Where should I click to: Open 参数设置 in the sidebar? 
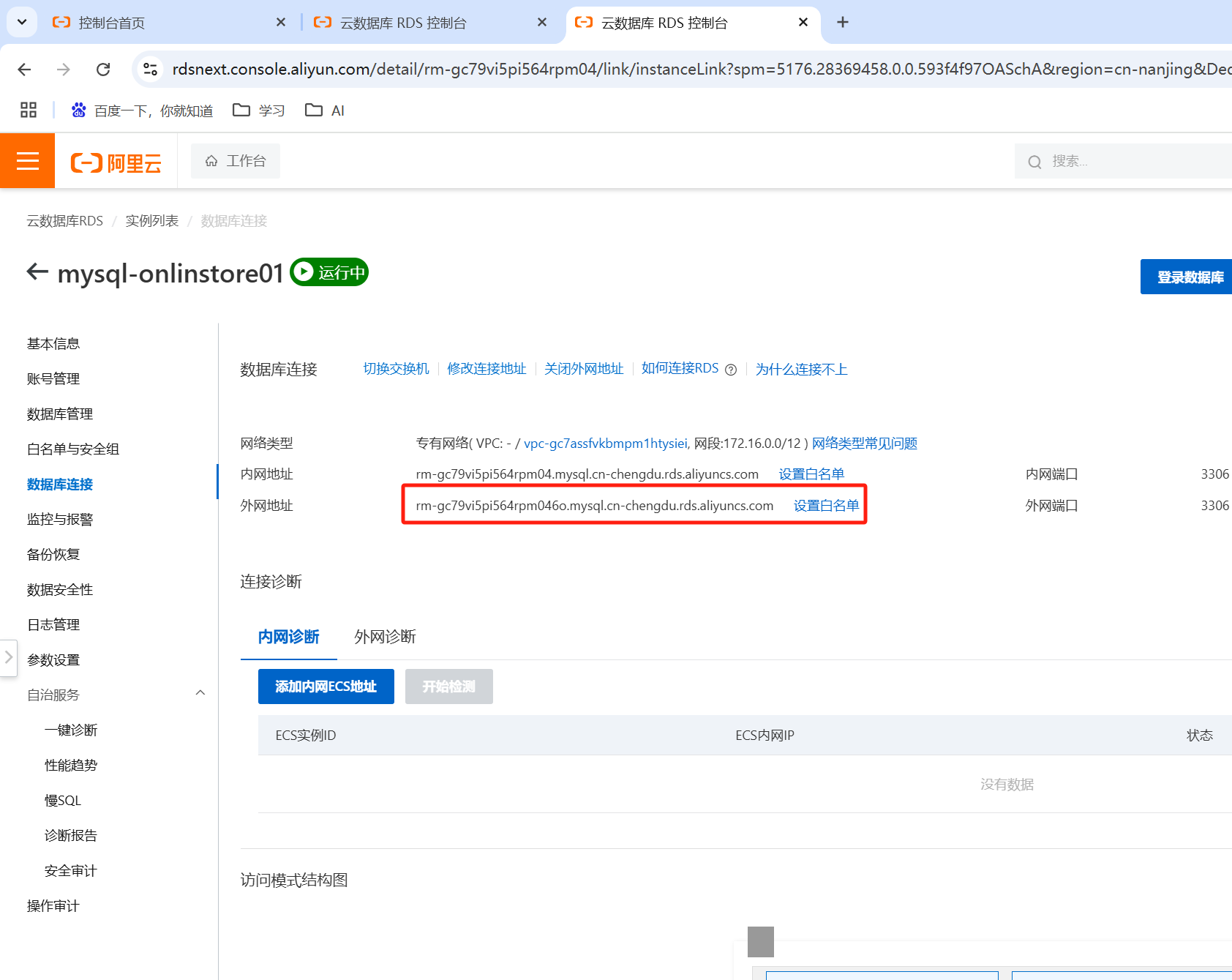pyautogui.click(x=53, y=660)
